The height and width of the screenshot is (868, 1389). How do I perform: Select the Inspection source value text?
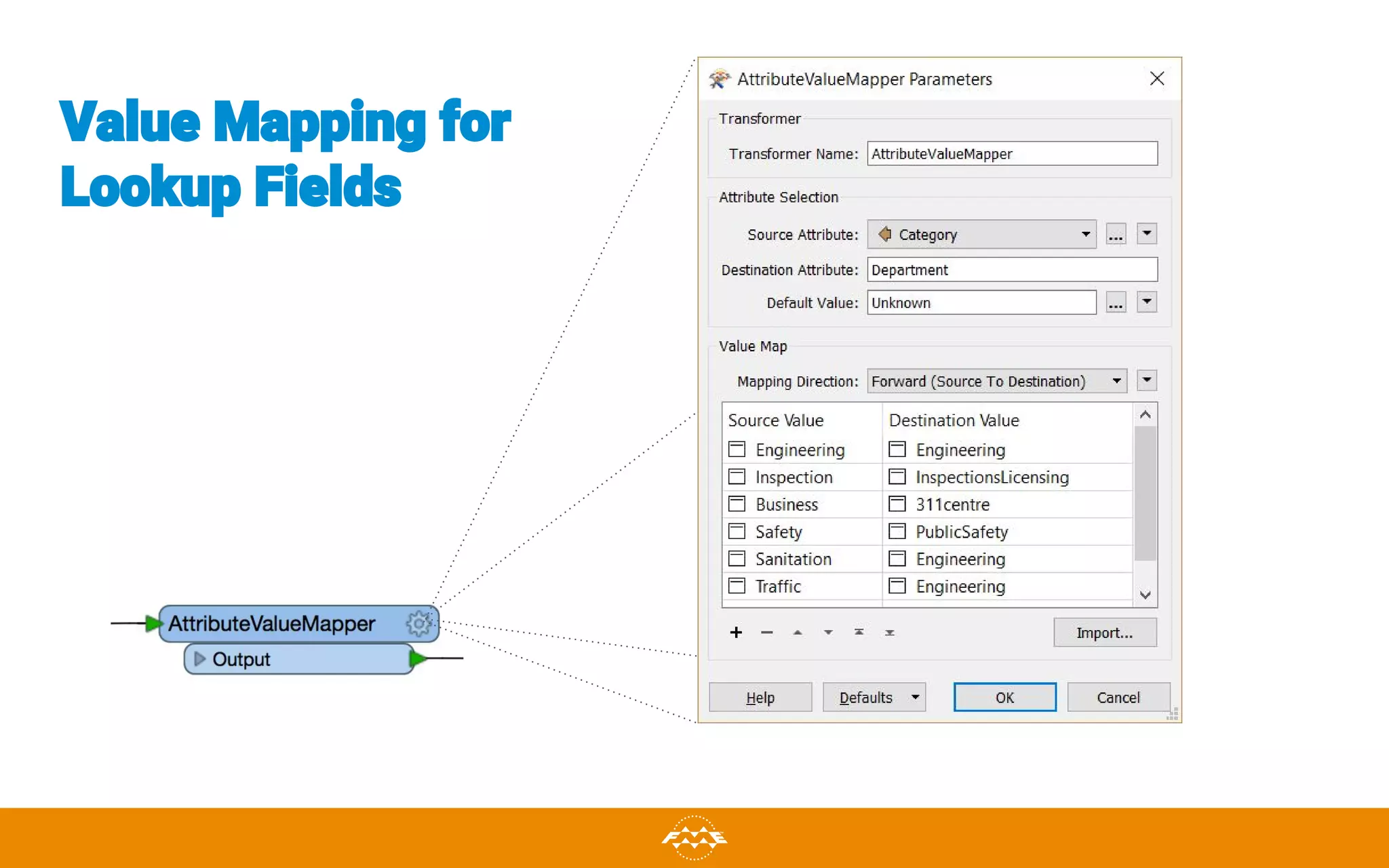(794, 477)
